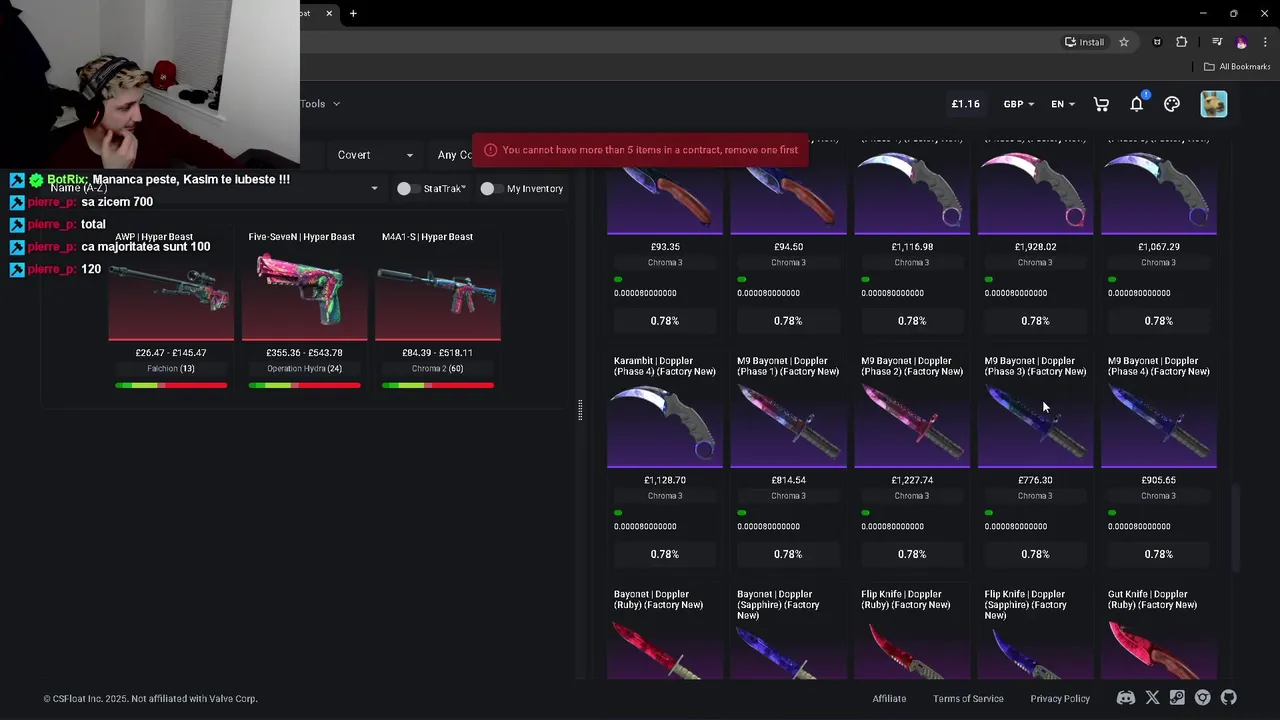
Task: Open the Affiliate link
Action: [x=889, y=698]
